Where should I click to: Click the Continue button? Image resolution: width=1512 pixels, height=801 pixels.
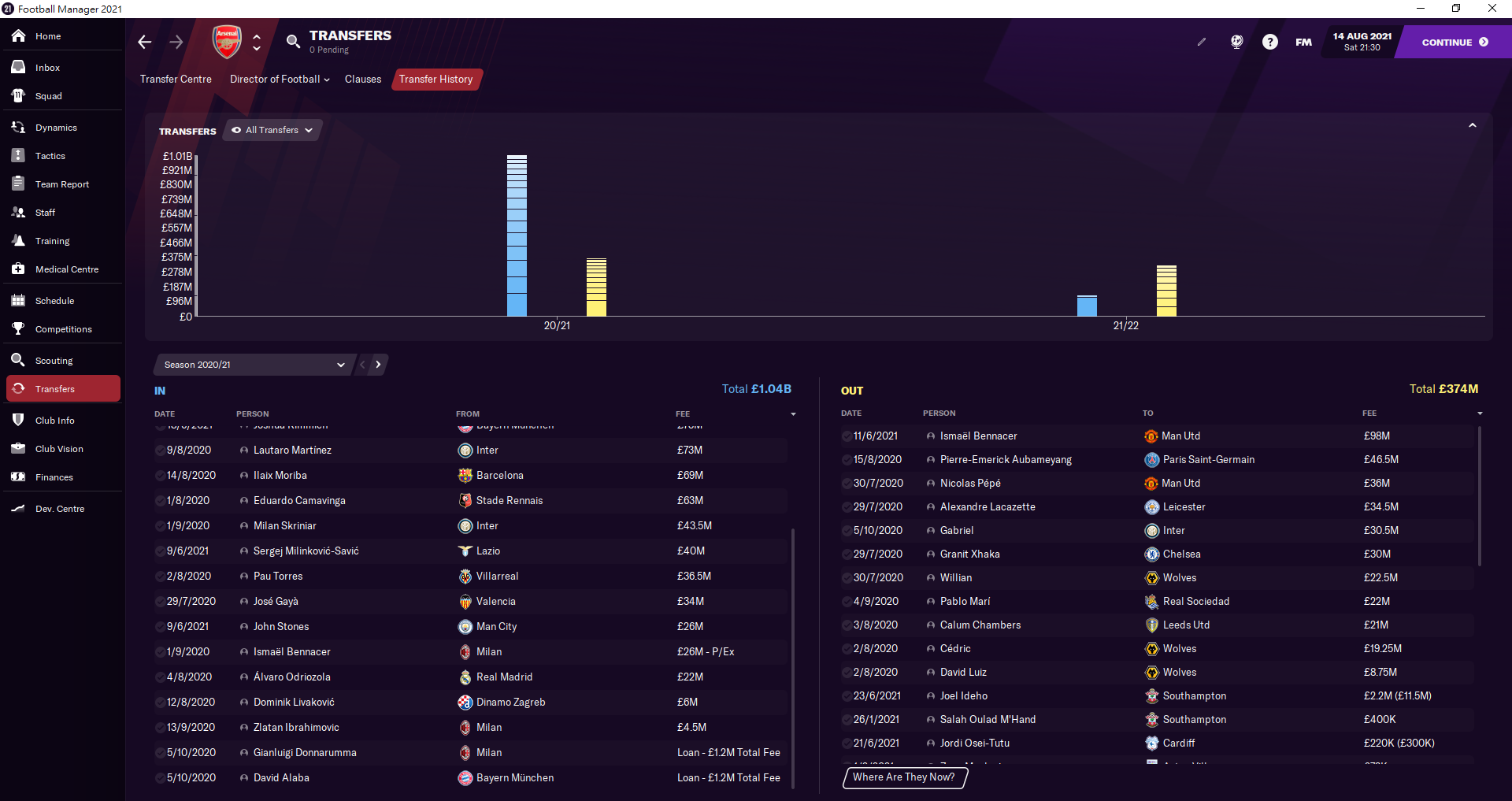tap(1454, 43)
